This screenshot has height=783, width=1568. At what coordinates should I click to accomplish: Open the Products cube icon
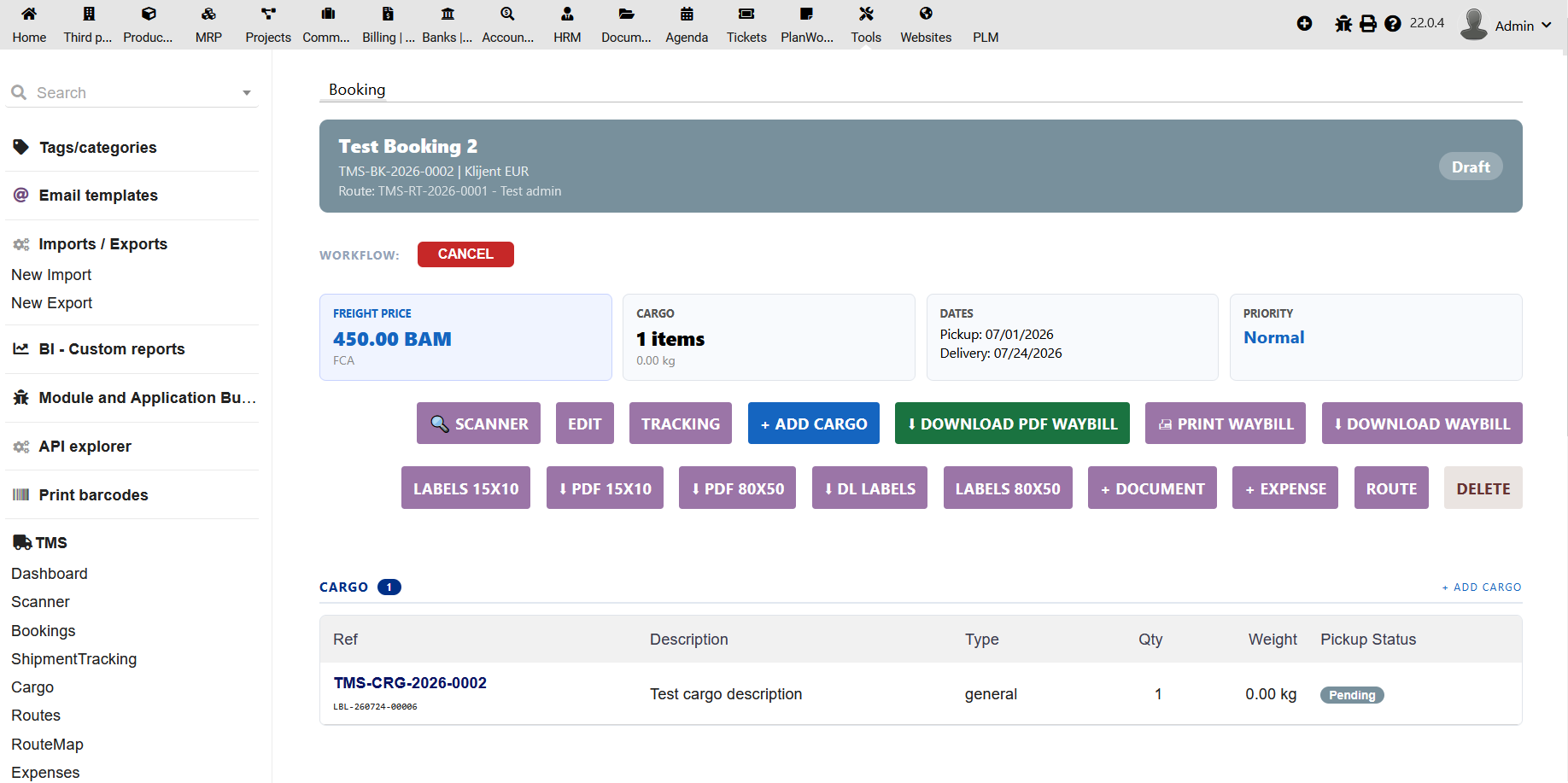pos(149,14)
